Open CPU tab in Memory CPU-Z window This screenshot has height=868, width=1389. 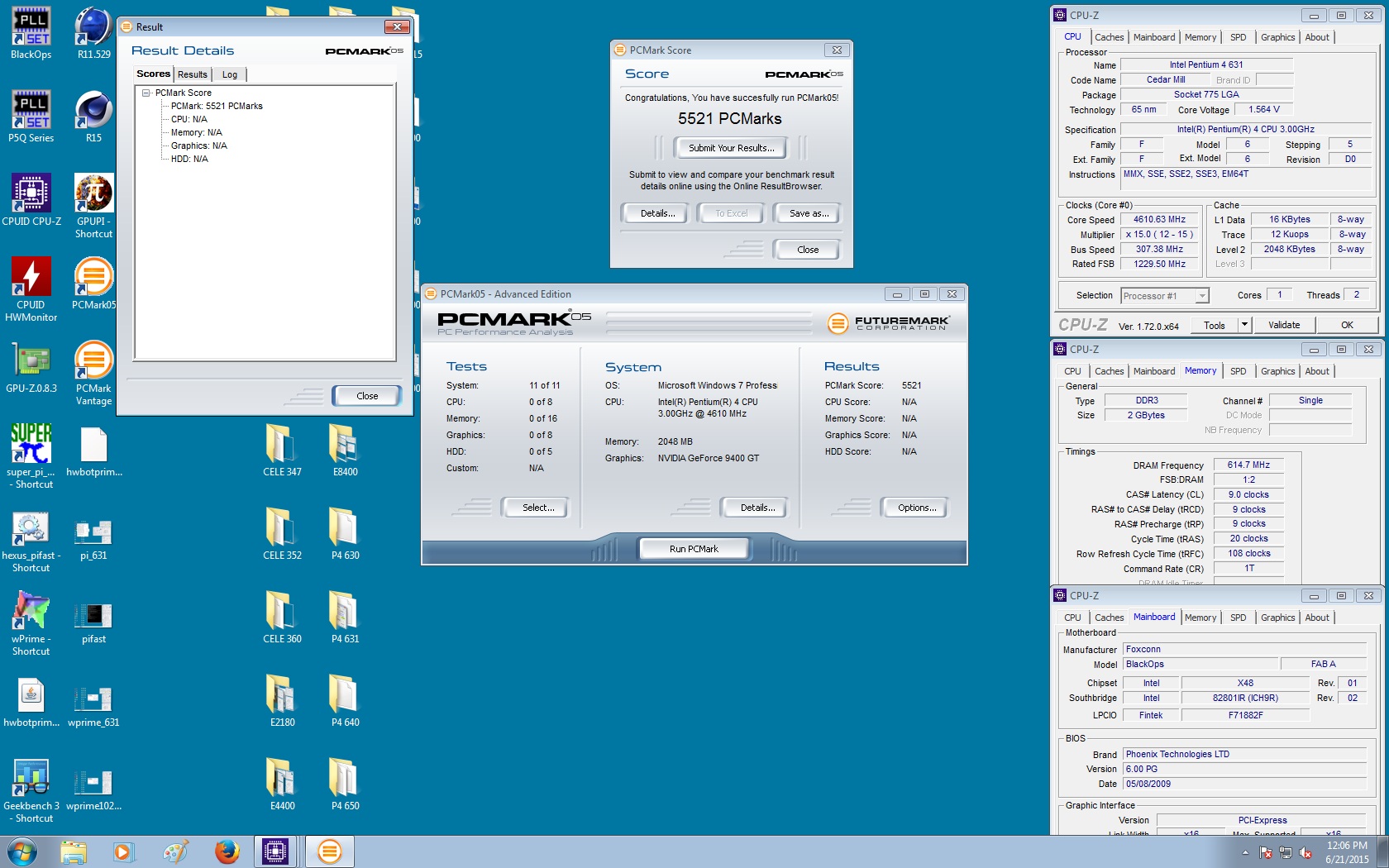click(1072, 371)
